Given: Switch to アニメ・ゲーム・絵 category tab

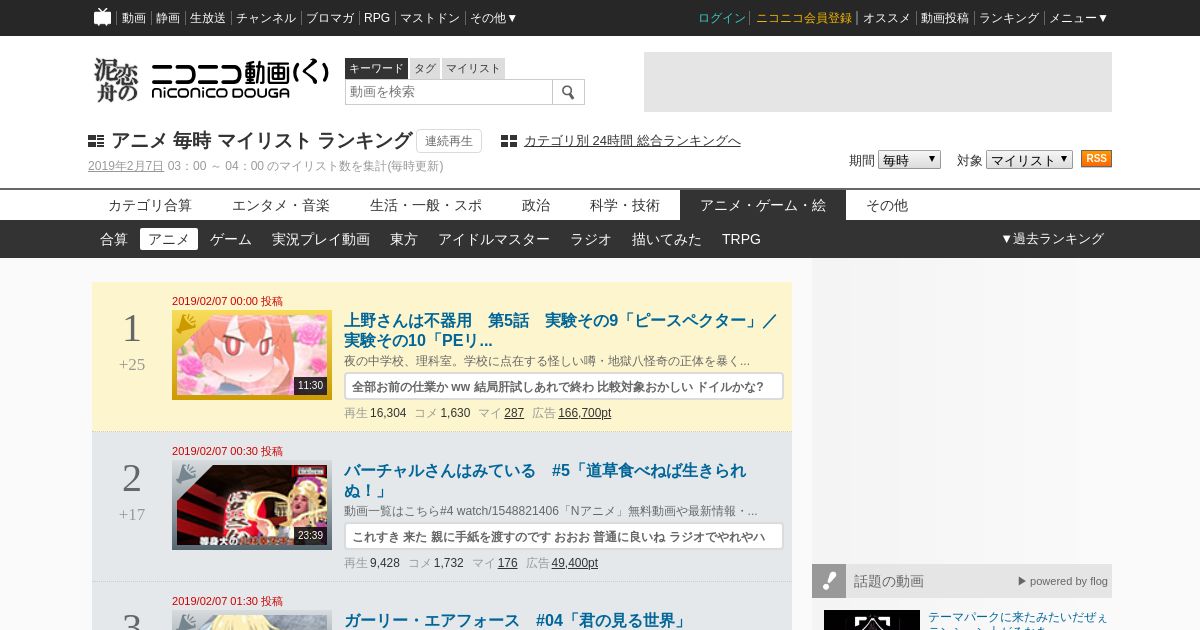Looking at the screenshot, I should [763, 205].
